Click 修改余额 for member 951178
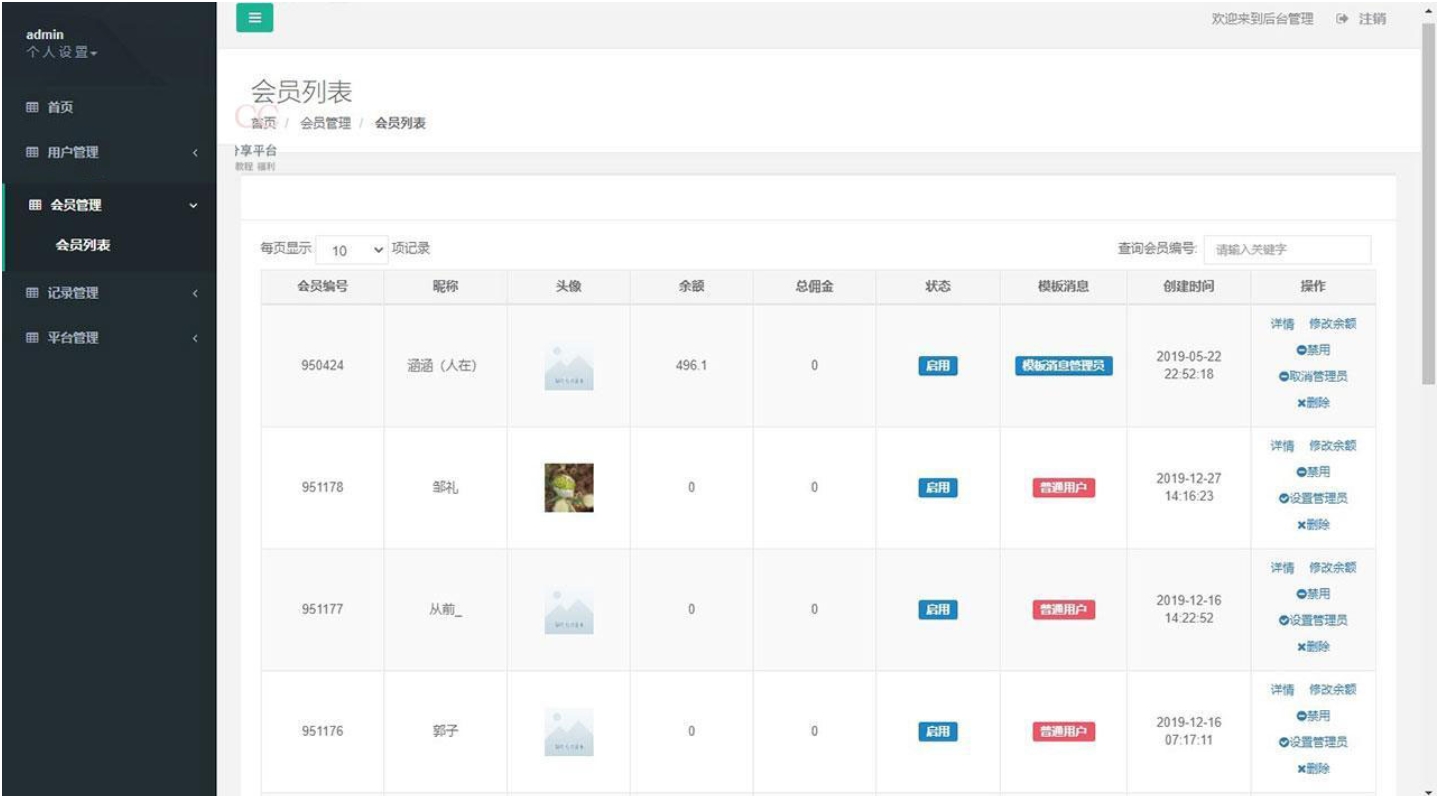 coord(1333,446)
